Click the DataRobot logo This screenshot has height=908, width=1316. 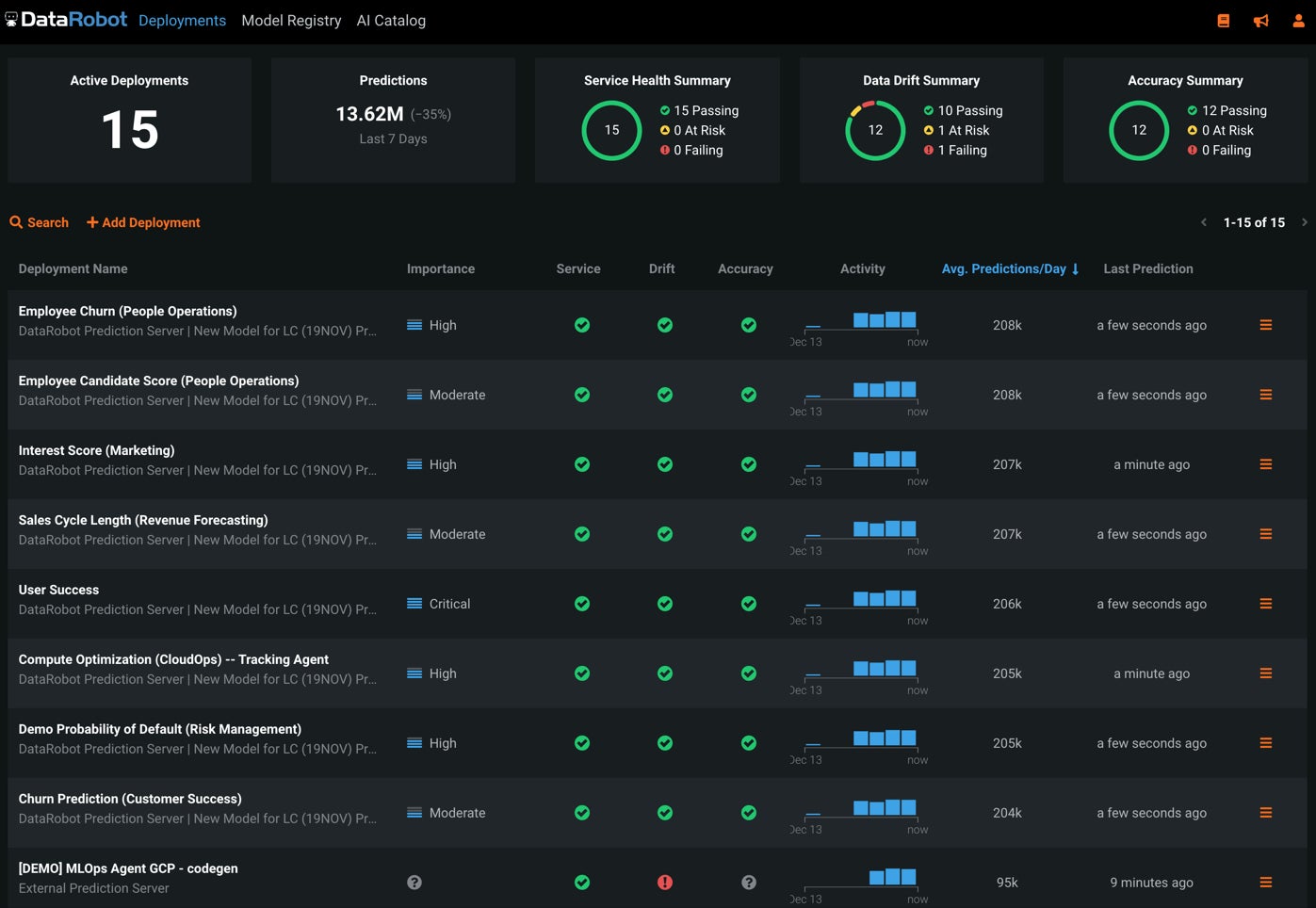66,19
